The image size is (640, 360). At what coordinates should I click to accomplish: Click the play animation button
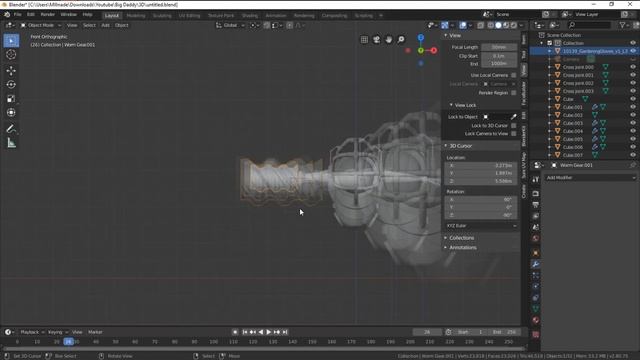point(269,332)
